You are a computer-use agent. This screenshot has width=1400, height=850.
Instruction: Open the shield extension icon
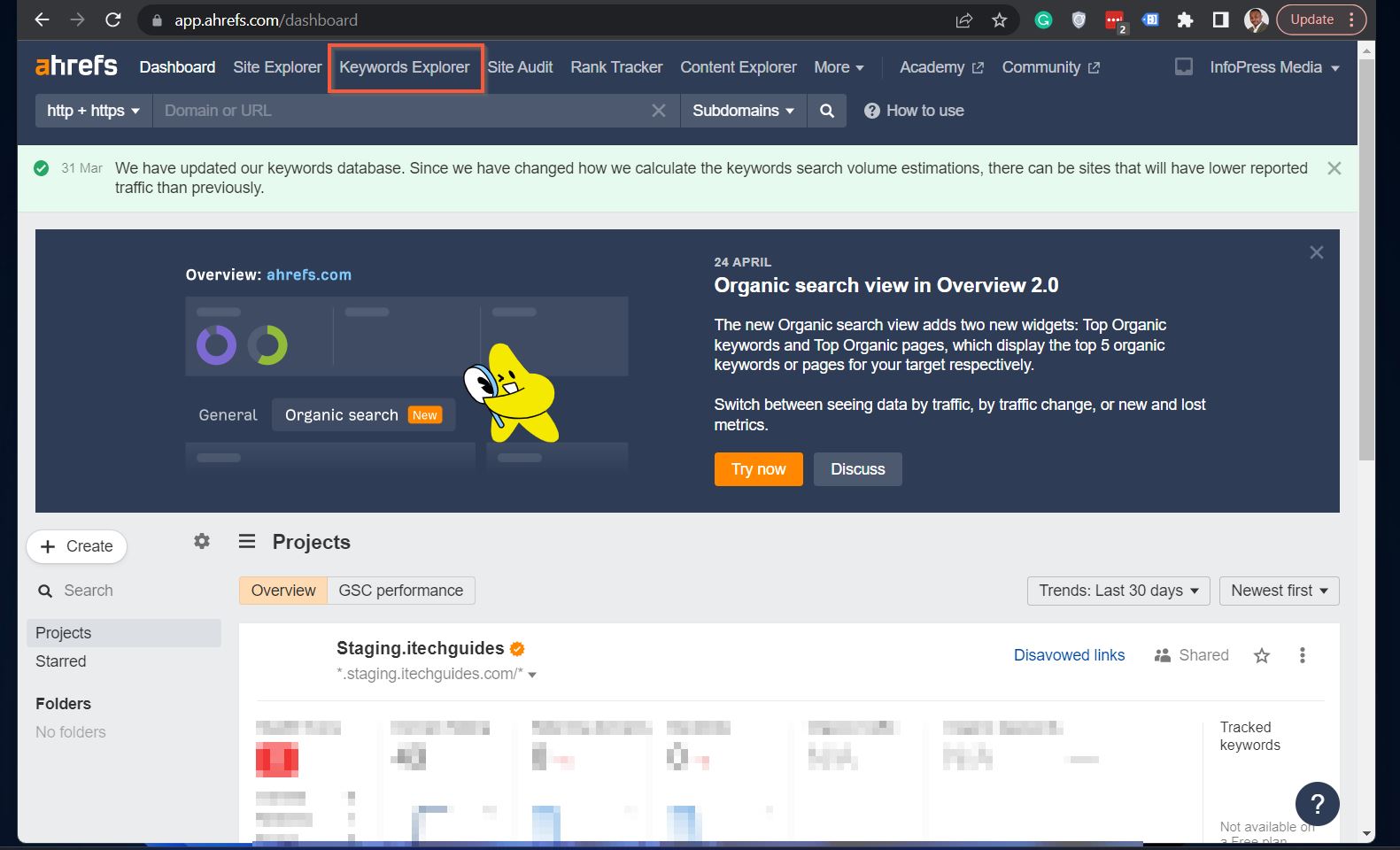pyautogui.click(x=1079, y=19)
